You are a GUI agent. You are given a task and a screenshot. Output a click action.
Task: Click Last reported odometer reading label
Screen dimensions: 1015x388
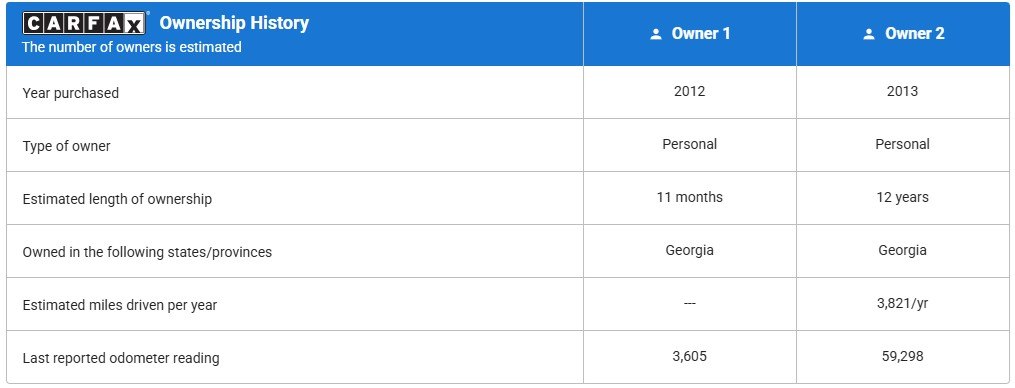click(121, 358)
